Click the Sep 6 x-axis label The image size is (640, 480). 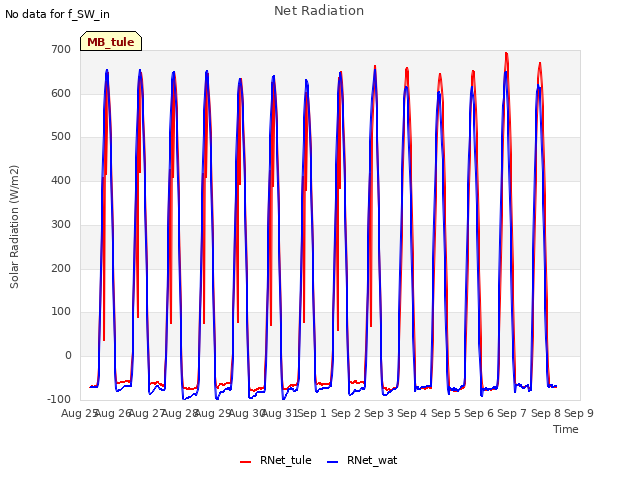tap(479, 413)
